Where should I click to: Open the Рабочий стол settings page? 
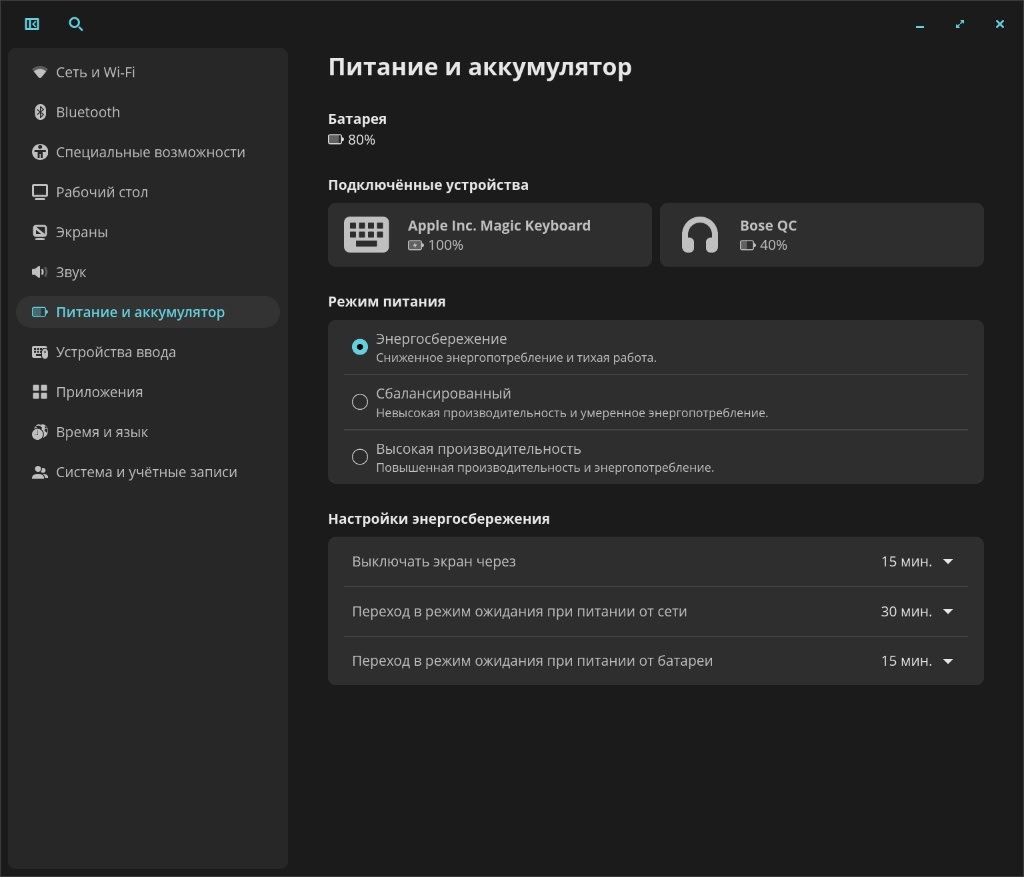102,192
